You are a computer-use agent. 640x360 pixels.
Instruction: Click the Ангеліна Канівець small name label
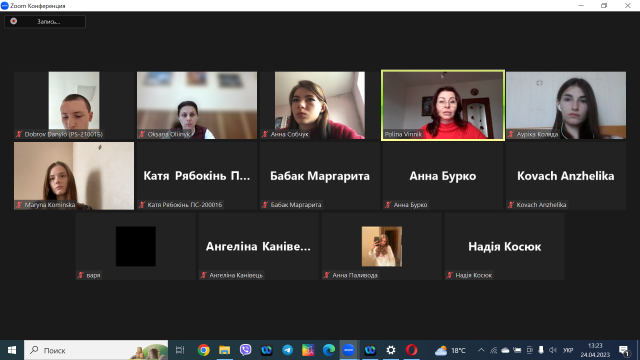(x=236, y=275)
